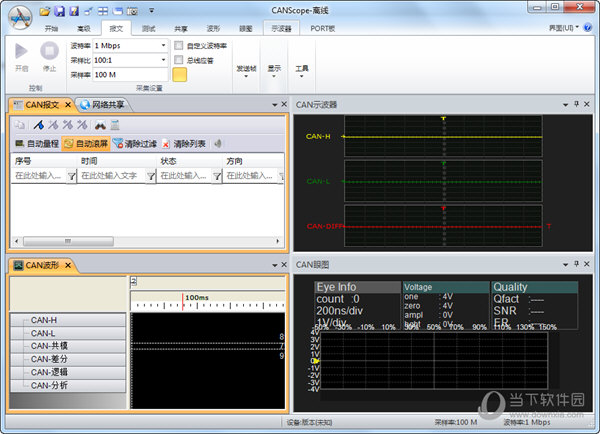Image resolution: width=600 pixels, height=434 pixels.
Task: Open the quick access toolbar customize arrow
Action: click(x=152, y=11)
